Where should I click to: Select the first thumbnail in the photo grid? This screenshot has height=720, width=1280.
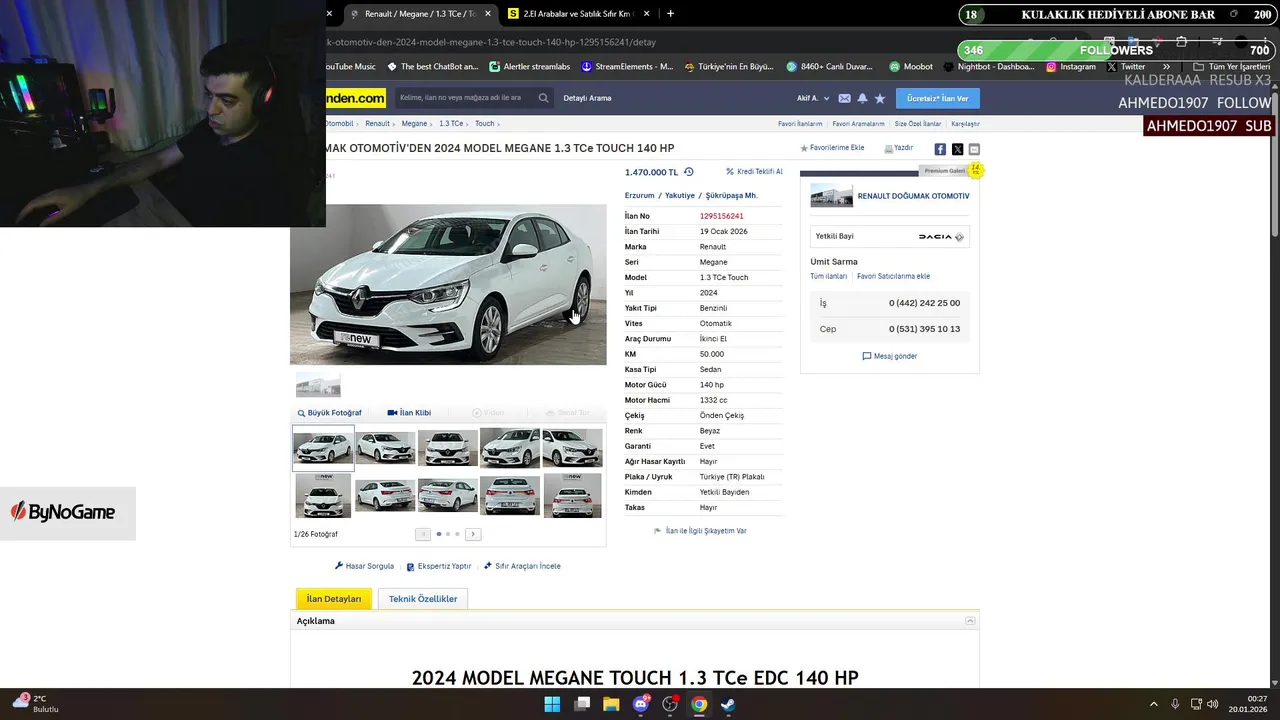click(323, 448)
